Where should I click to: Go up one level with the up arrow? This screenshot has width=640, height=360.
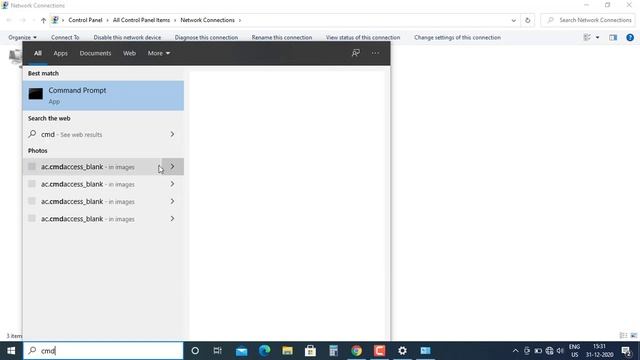coord(43,20)
